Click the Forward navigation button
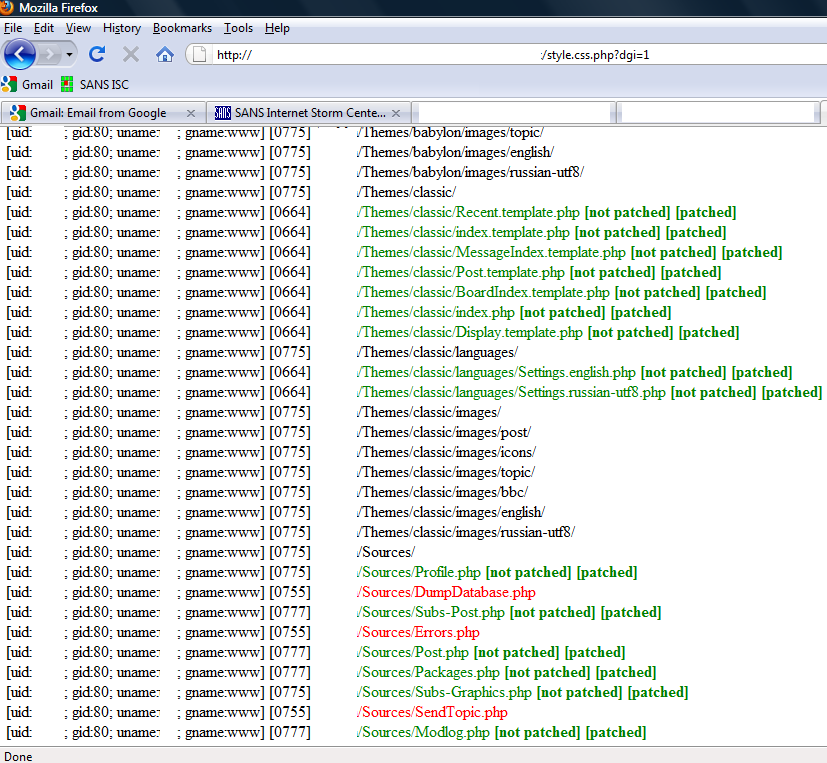 click(49, 54)
